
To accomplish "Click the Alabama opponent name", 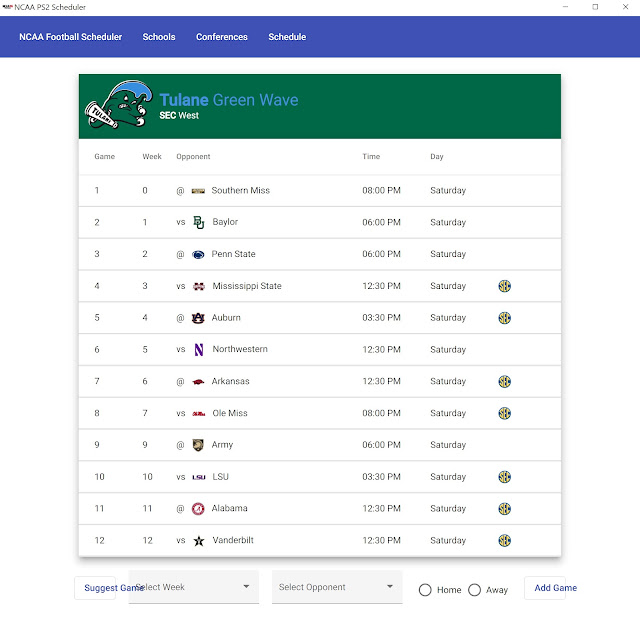I will click(229, 509).
